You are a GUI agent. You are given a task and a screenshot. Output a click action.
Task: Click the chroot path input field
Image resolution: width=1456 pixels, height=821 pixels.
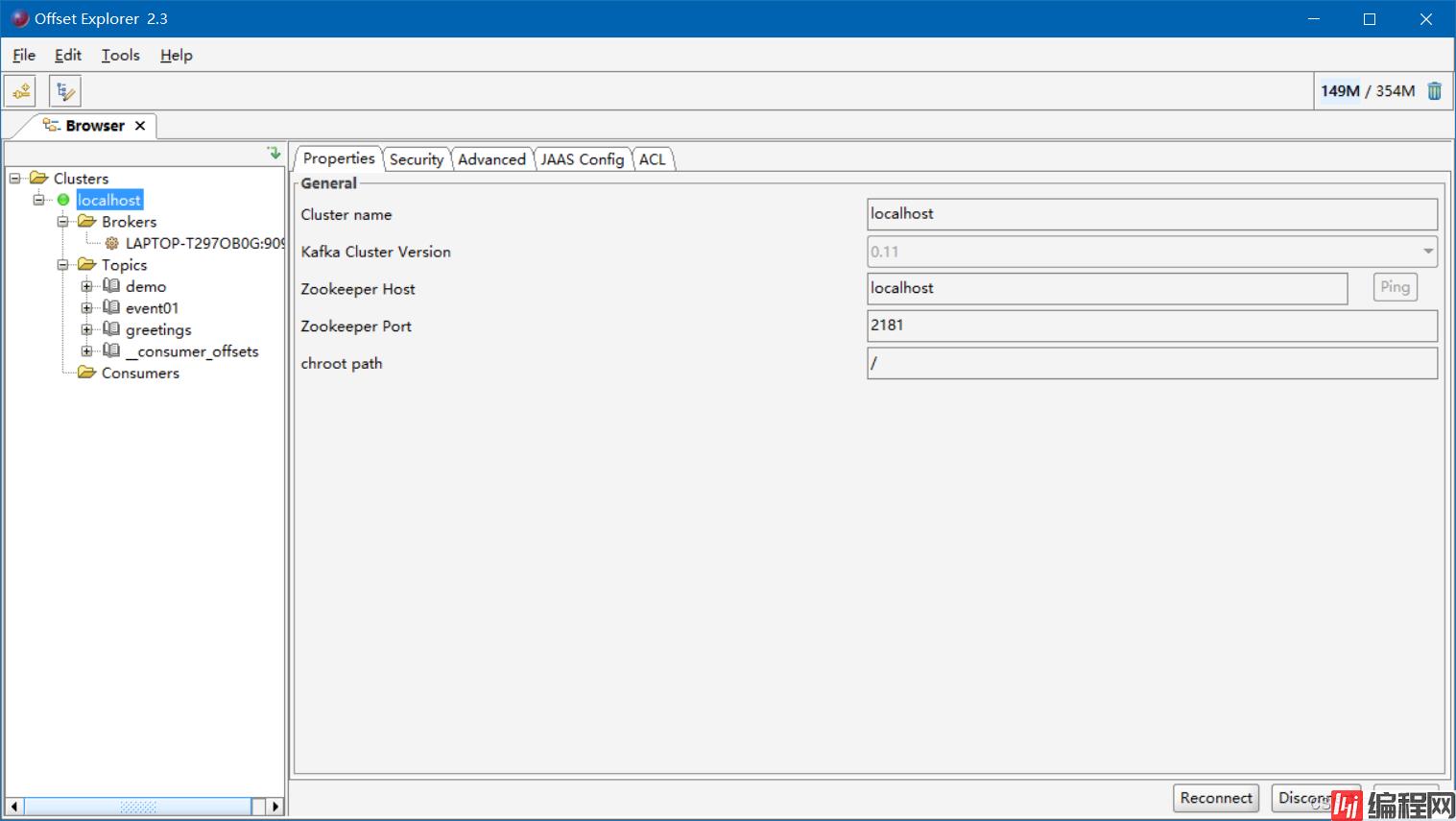click(1152, 363)
